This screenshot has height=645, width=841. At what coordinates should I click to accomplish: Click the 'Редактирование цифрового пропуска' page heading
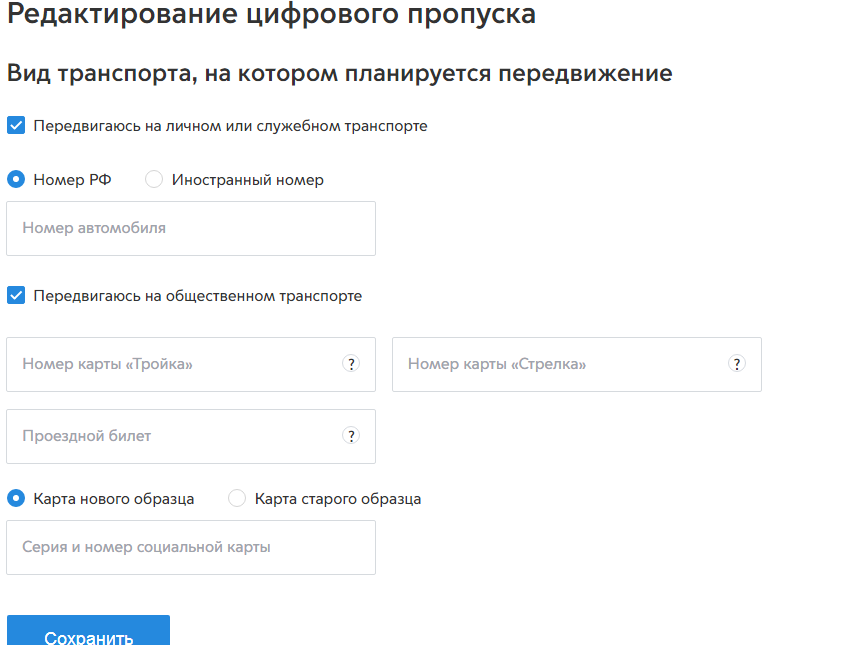point(271,14)
